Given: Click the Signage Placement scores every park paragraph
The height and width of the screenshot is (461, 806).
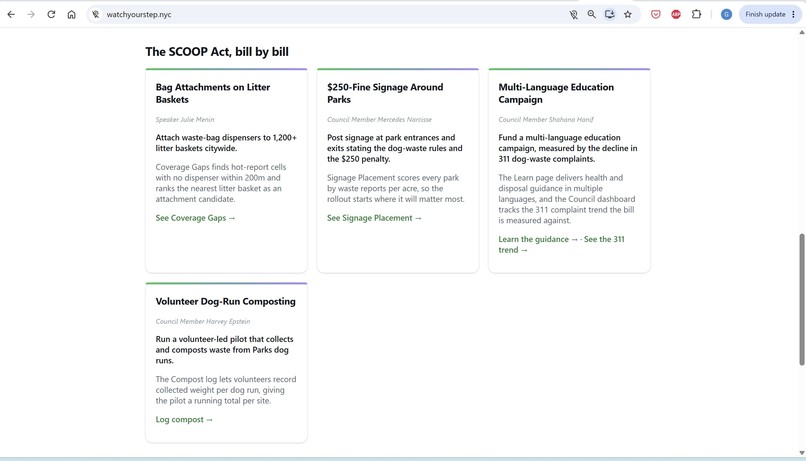Looking at the screenshot, I should [396, 189].
